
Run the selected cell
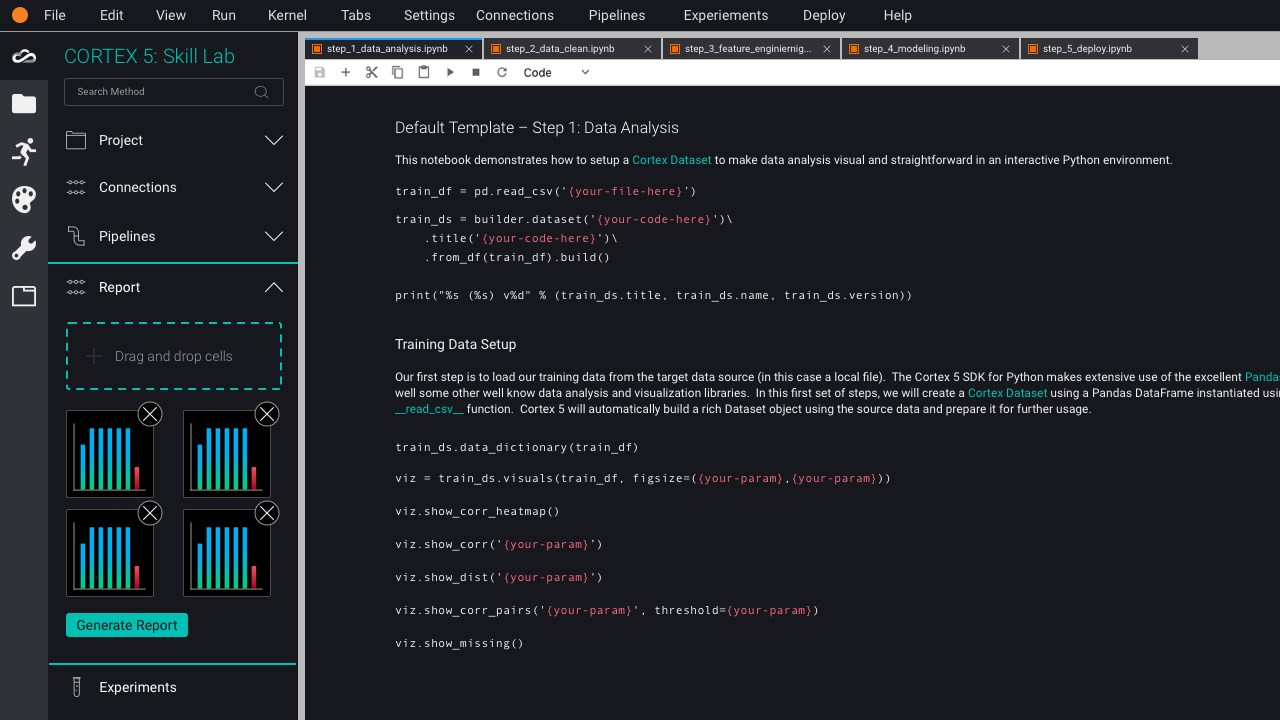click(450, 72)
